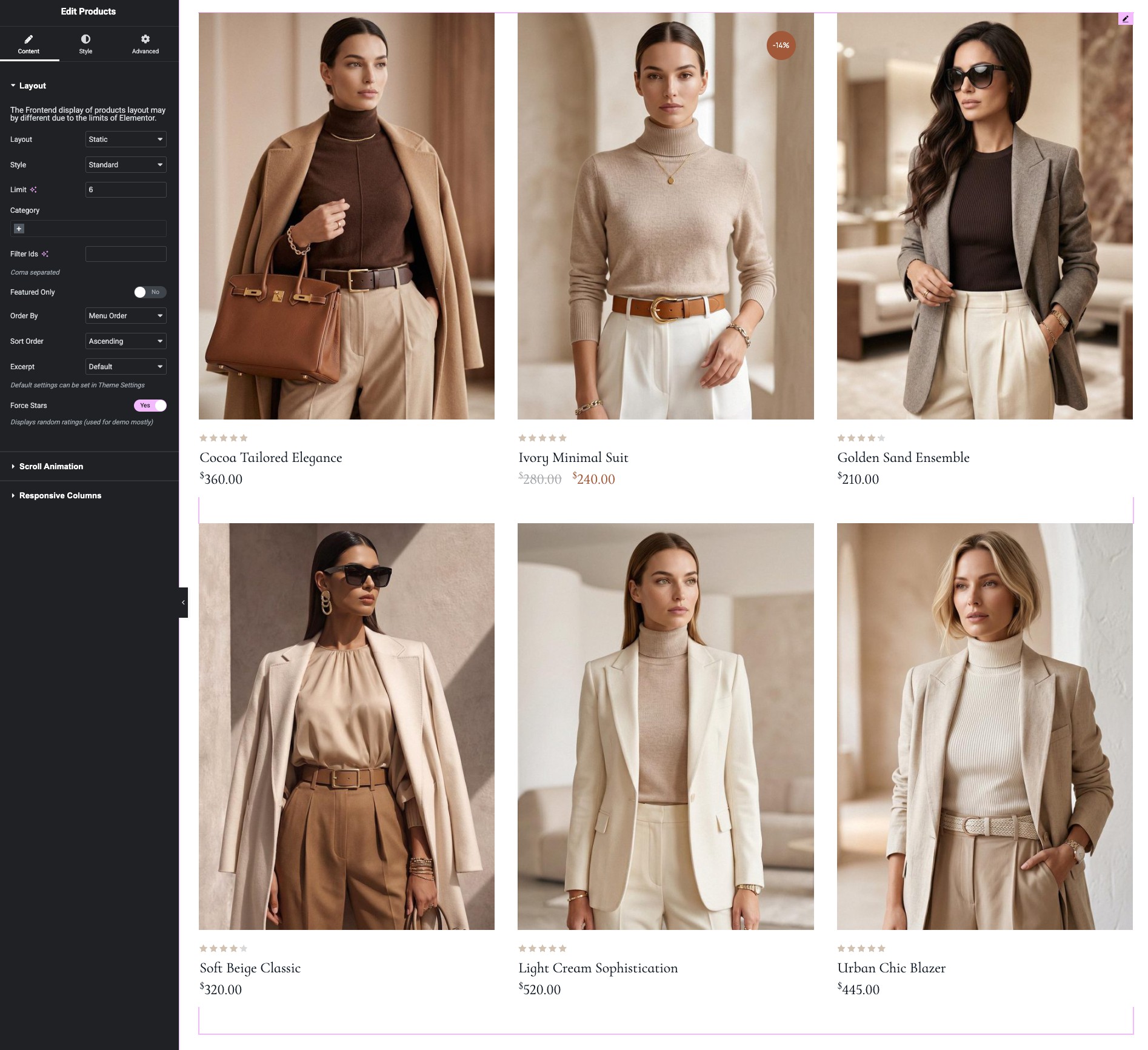
Task: Click the AI sparkle icon beside Filter Ids
Action: (45, 254)
